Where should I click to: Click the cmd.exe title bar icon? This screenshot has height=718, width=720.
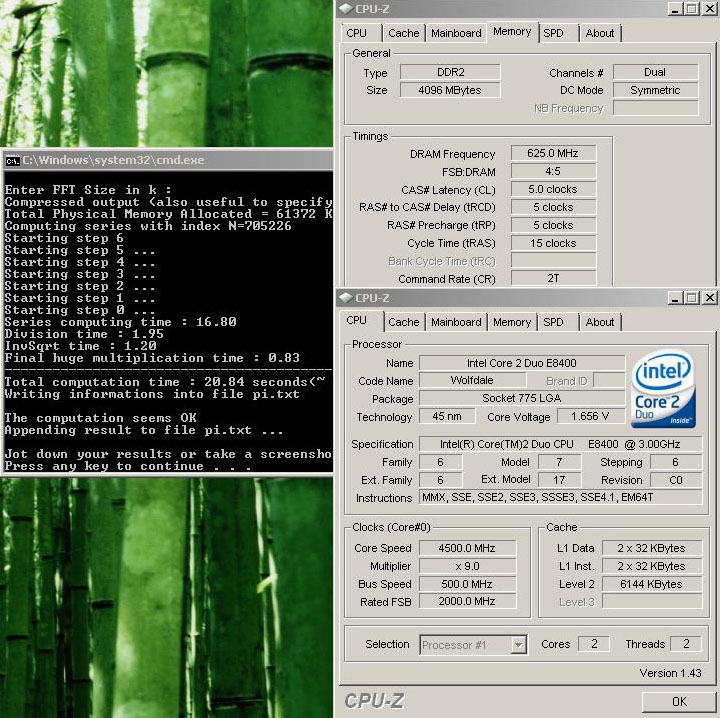coord(12,161)
